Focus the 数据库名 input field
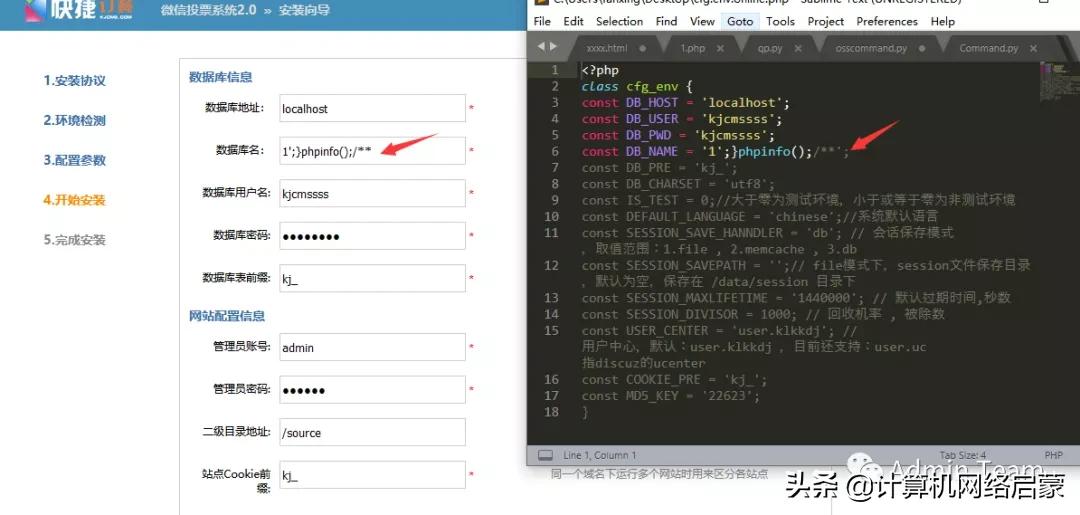The height and width of the screenshot is (515, 1080). pyautogui.click(x=373, y=151)
